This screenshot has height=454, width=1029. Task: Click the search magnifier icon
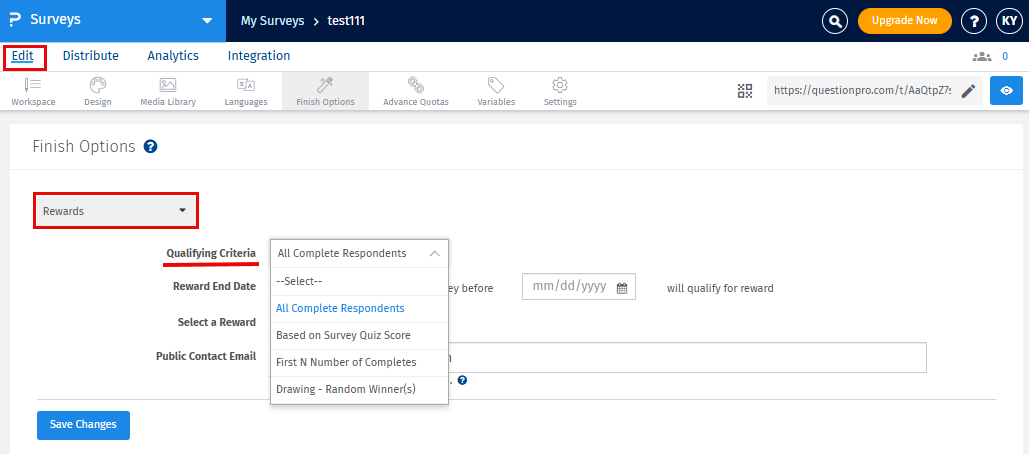point(834,20)
